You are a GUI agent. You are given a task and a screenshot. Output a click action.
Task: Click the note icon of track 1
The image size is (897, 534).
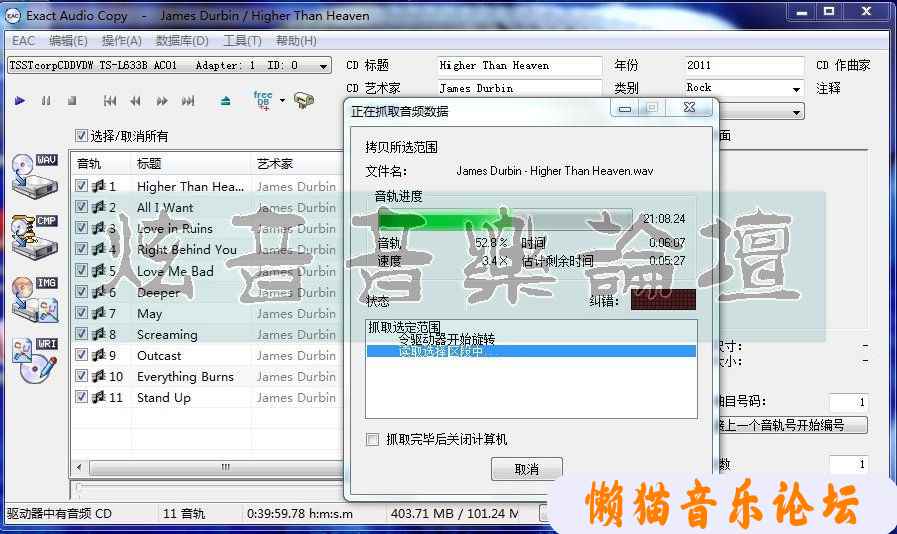[x=99, y=185]
